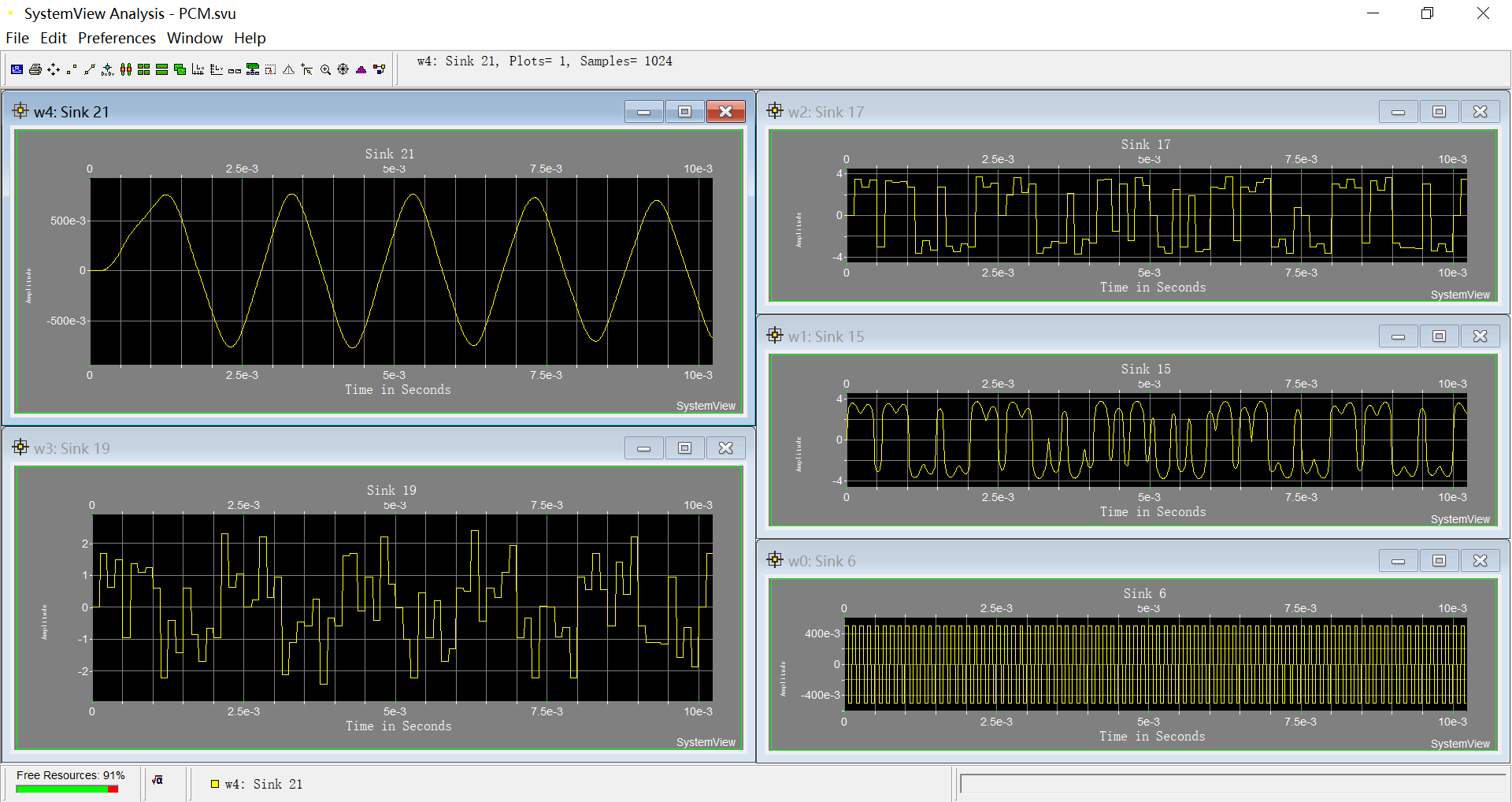Click the "w4: Sink 21" status bar text
Screen dimensions: 1512x802
tap(263, 784)
